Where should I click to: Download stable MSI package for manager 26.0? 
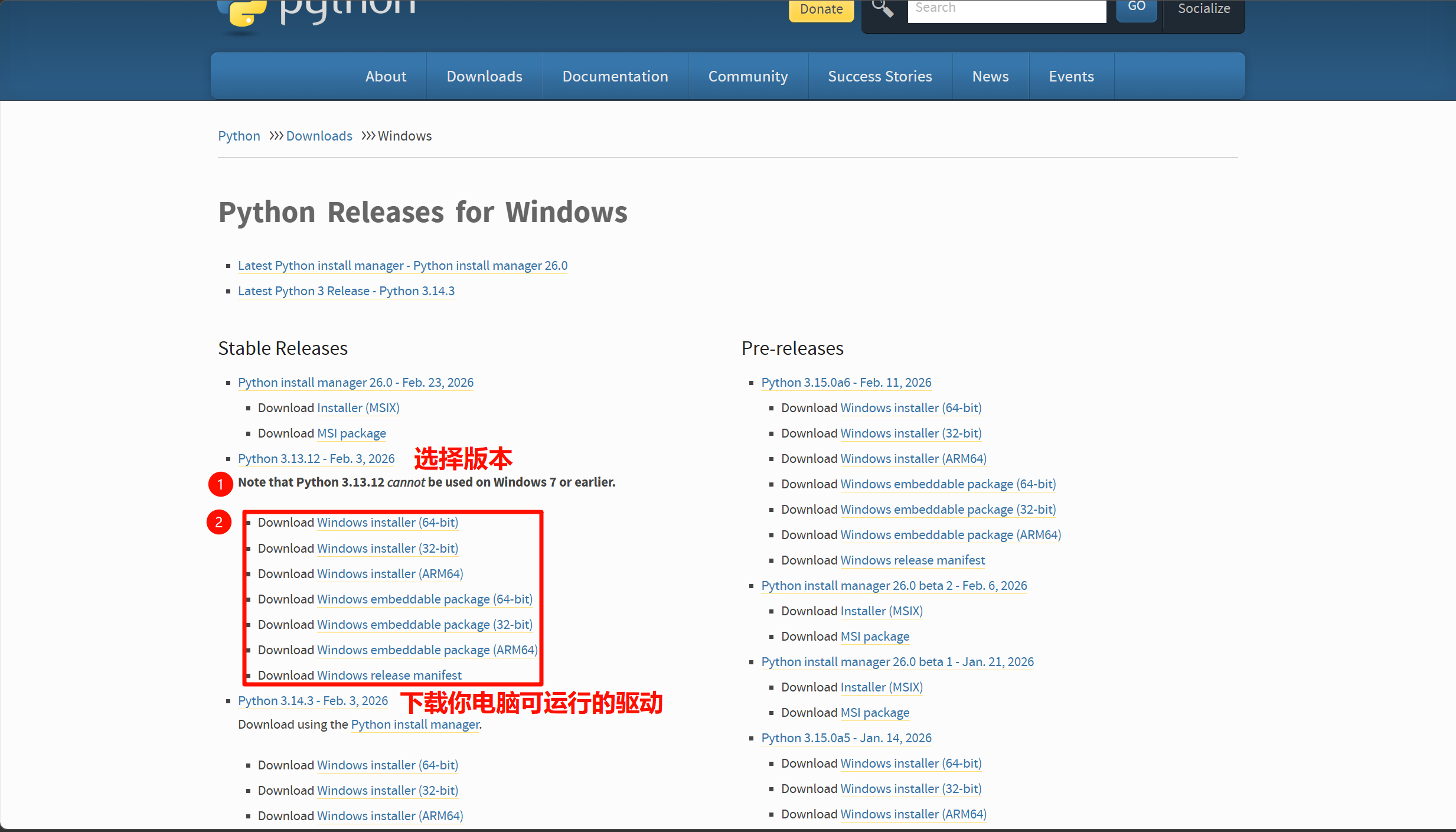351,433
